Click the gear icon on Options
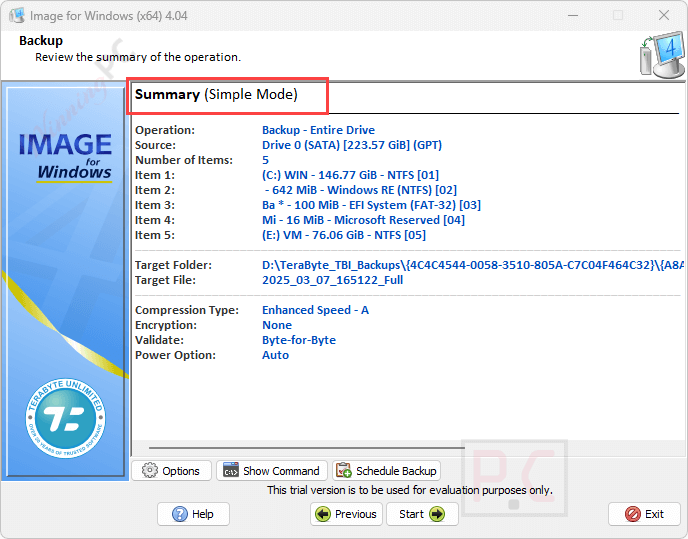 [150, 471]
